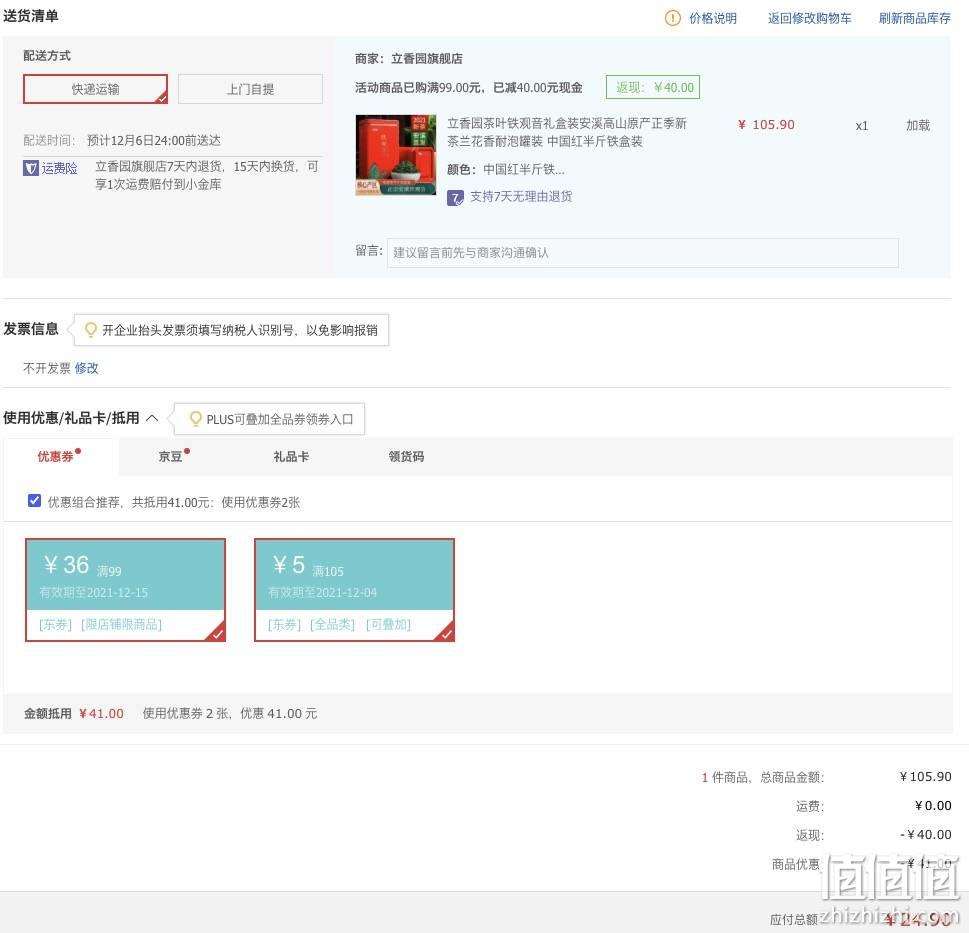
Task: Toggle the ¥36 满99 coupon
Action: 125,589
